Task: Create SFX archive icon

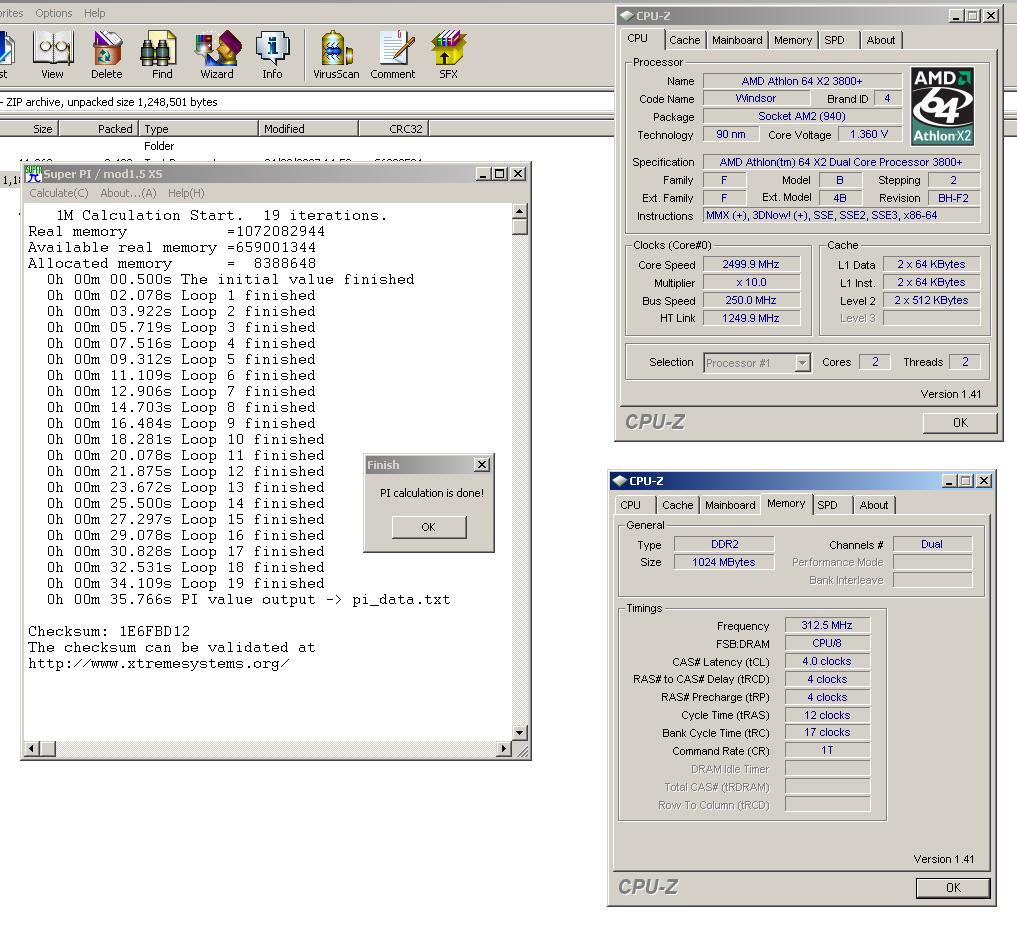Action: pyautogui.click(x=448, y=54)
